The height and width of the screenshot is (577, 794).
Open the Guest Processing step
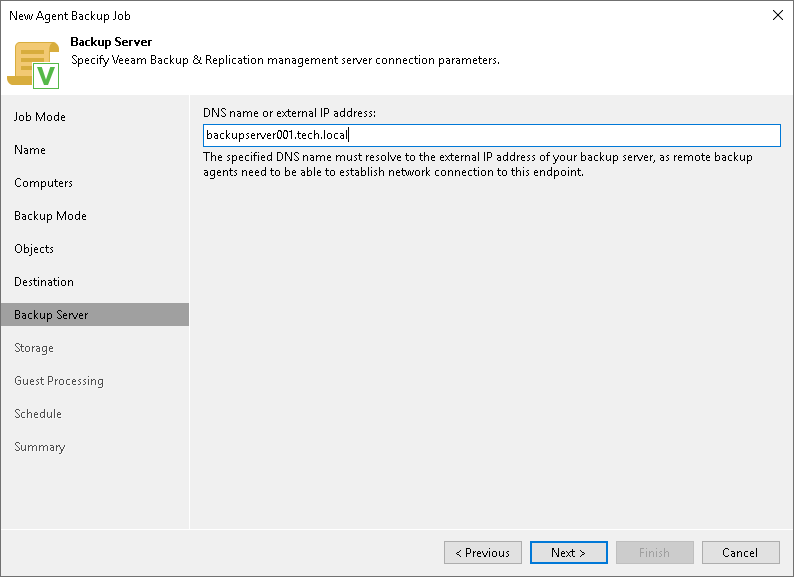[x=59, y=381]
